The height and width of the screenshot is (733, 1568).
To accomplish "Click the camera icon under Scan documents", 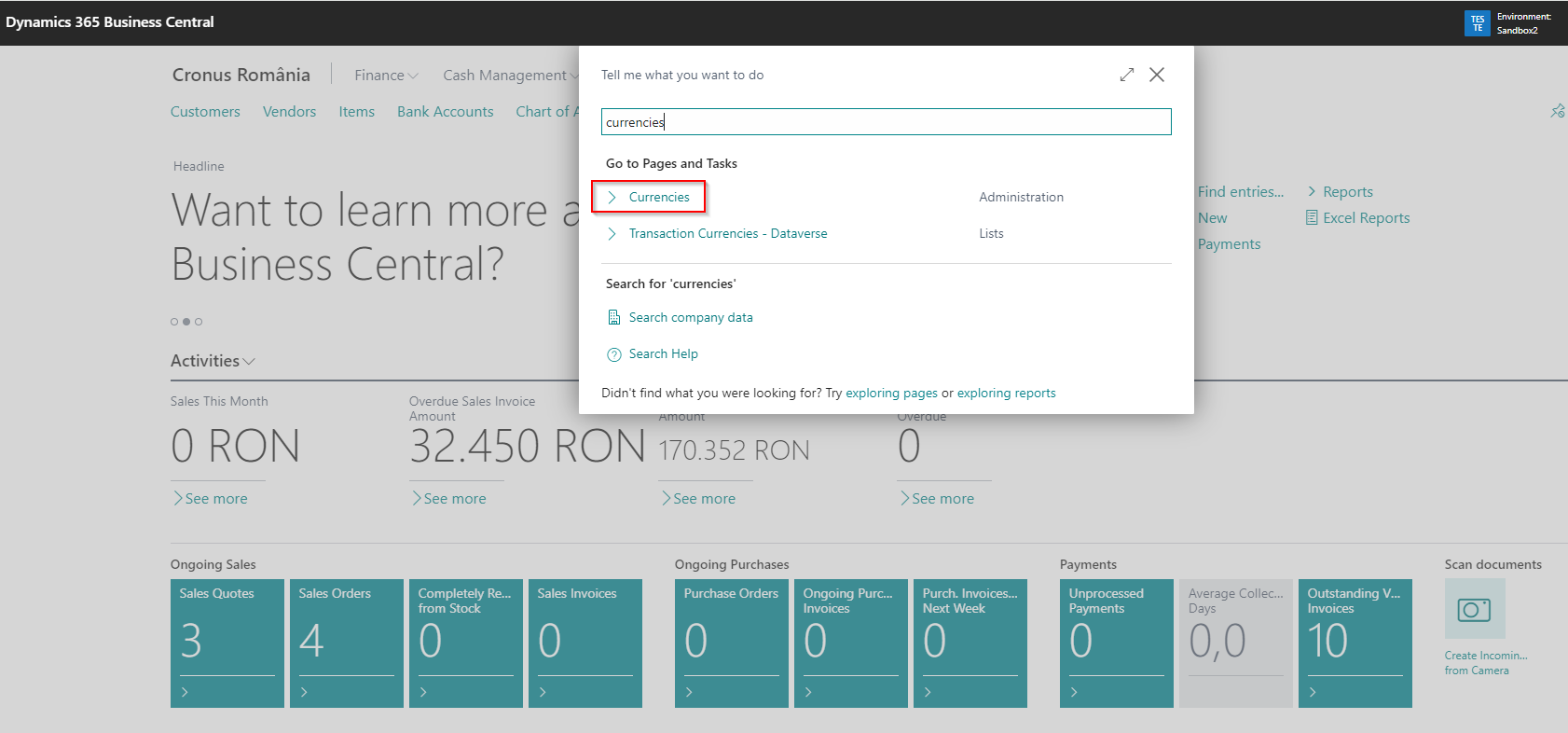I will (1474, 609).
